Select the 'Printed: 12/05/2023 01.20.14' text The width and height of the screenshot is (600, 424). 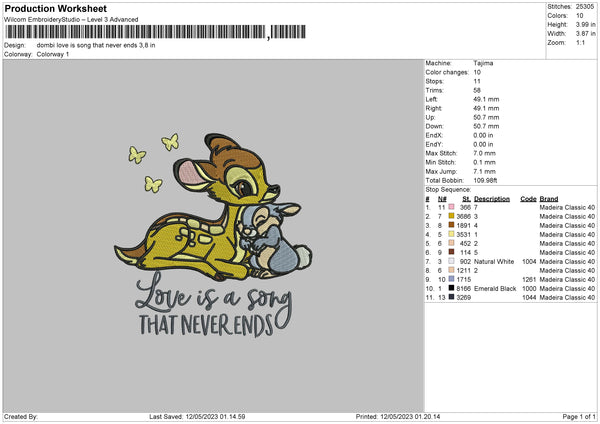click(398, 416)
